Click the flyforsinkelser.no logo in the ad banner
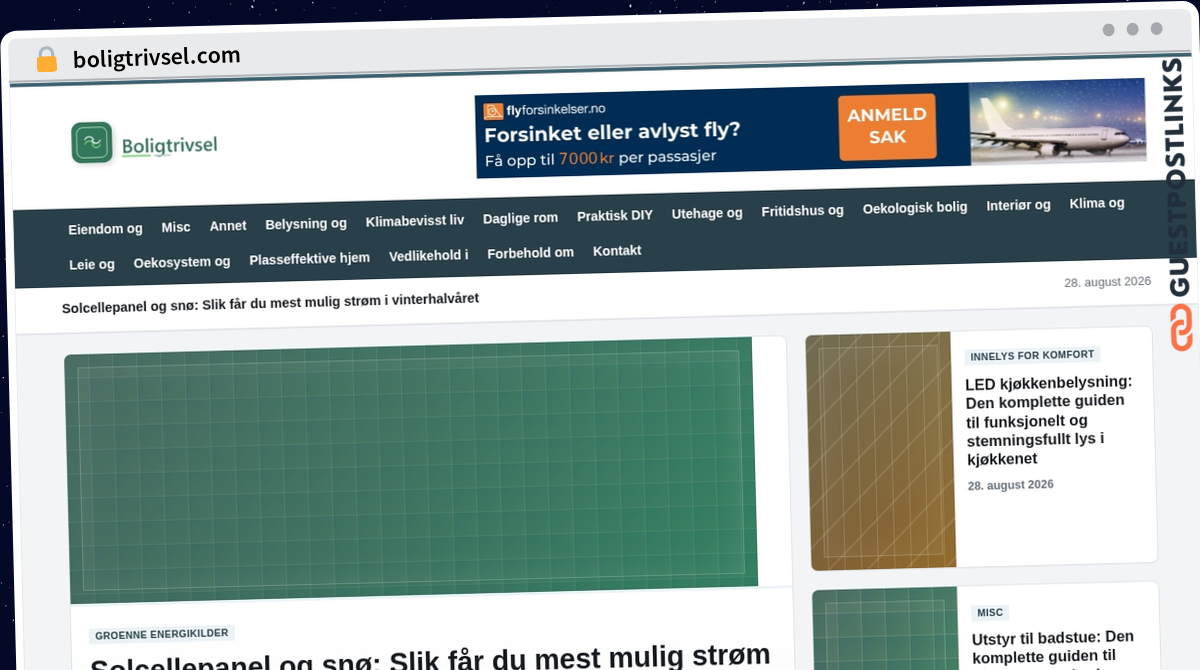 coord(544,109)
